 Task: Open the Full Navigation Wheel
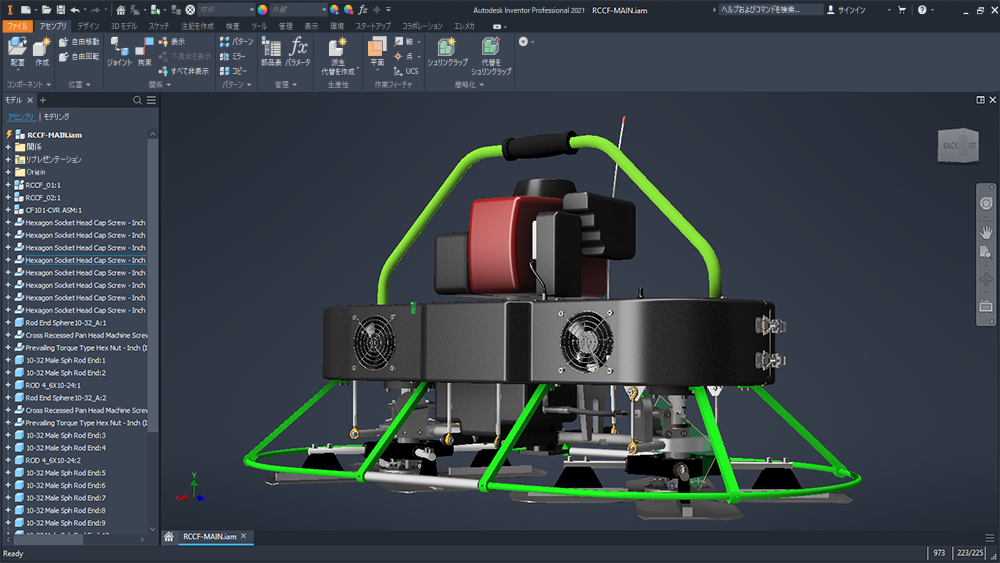click(x=986, y=203)
